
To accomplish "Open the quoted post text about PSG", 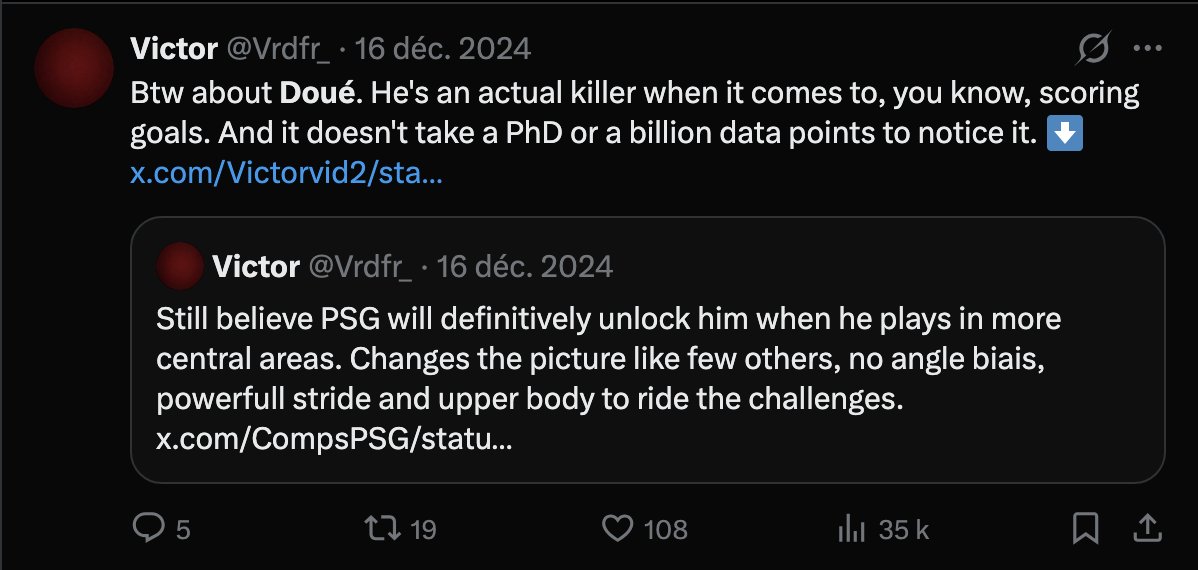I will [x=608, y=358].
